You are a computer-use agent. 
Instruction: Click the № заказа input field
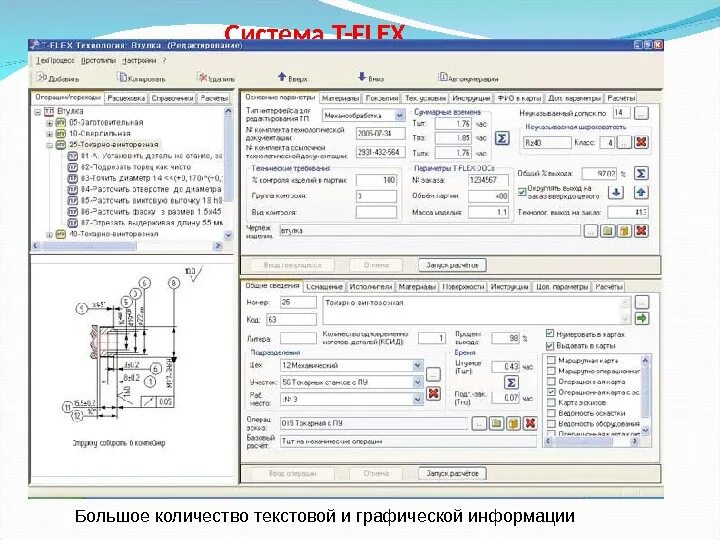pyautogui.click(x=488, y=180)
